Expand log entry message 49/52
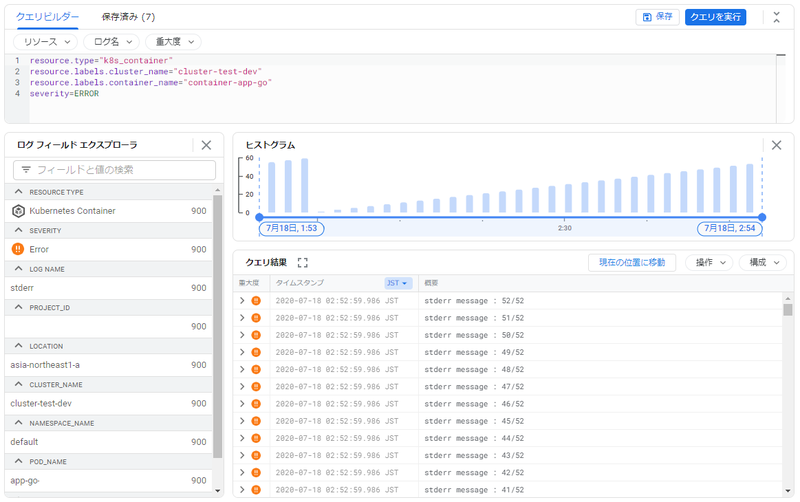 pyautogui.click(x=242, y=353)
